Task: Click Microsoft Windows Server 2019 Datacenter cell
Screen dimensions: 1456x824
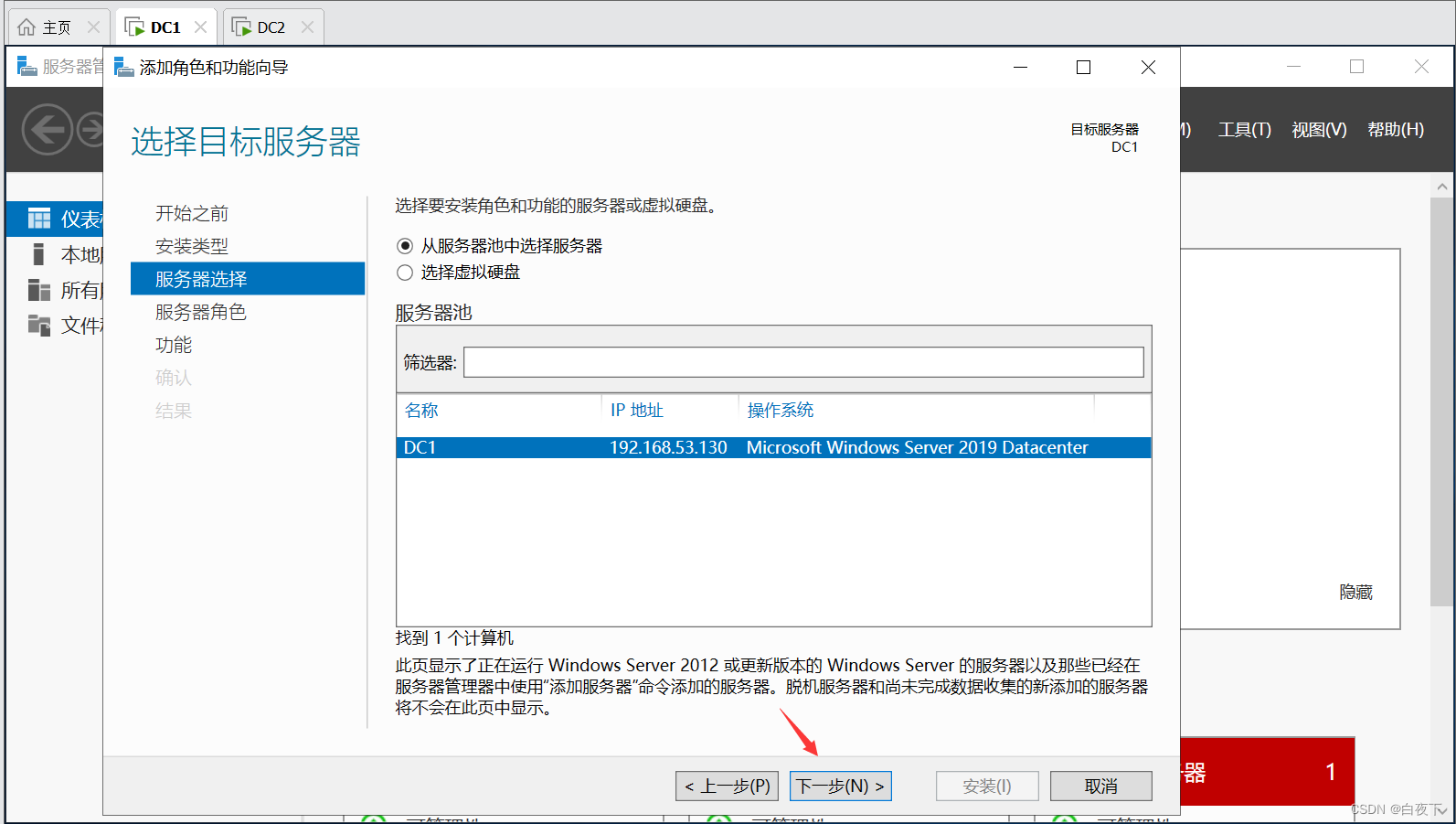Action: coord(917,448)
